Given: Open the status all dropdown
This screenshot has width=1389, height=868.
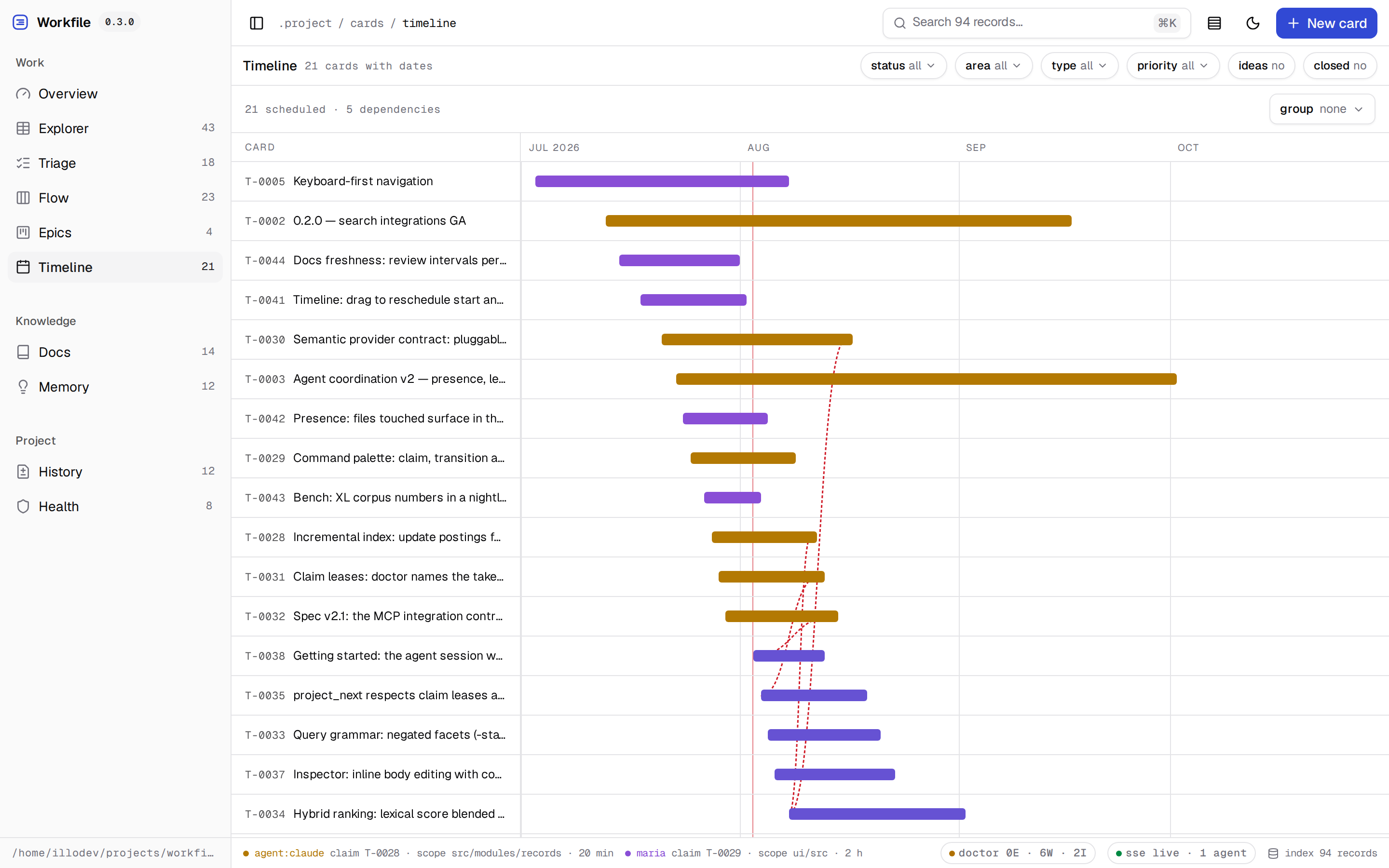Looking at the screenshot, I should click(903, 66).
